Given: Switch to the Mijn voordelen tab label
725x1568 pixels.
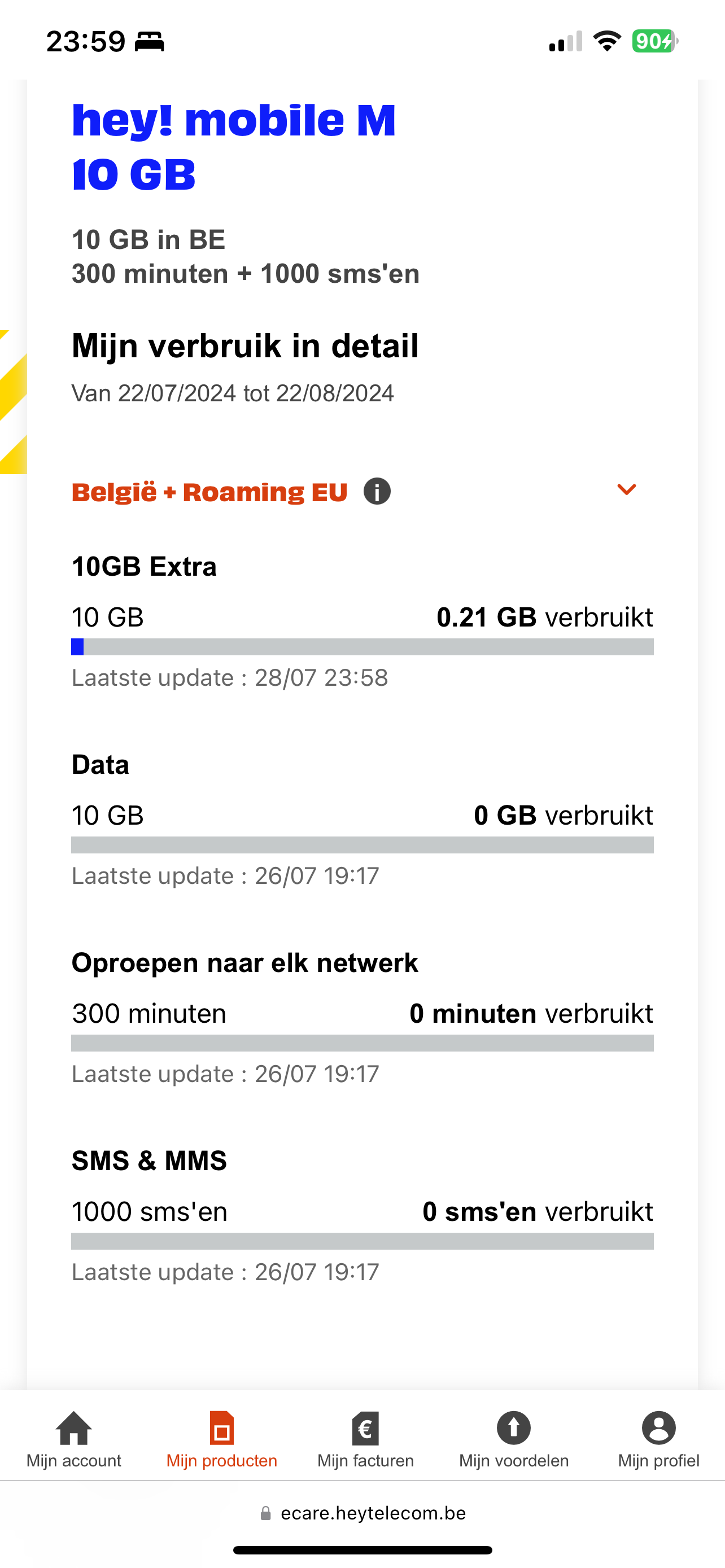Looking at the screenshot, I should coord(514,1461).
